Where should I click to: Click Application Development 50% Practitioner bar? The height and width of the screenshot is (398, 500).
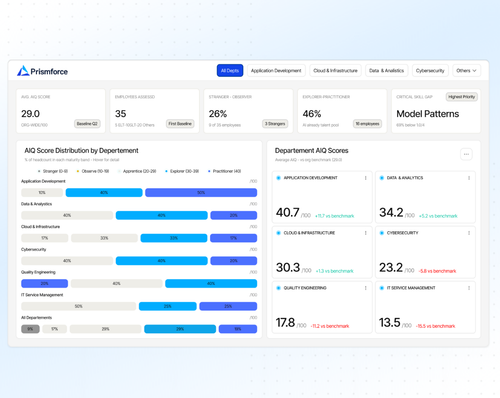pyautogui.click(x=201, y=193)
